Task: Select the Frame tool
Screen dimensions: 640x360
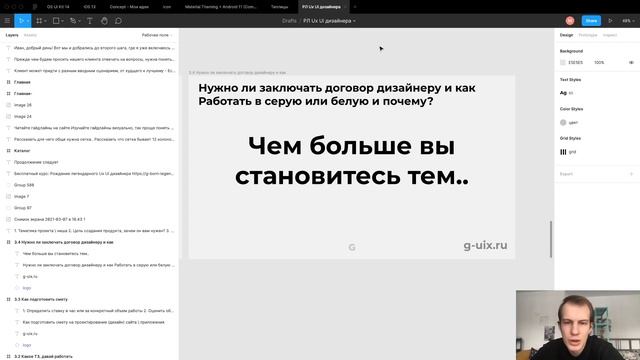Action: click(39, 20)
